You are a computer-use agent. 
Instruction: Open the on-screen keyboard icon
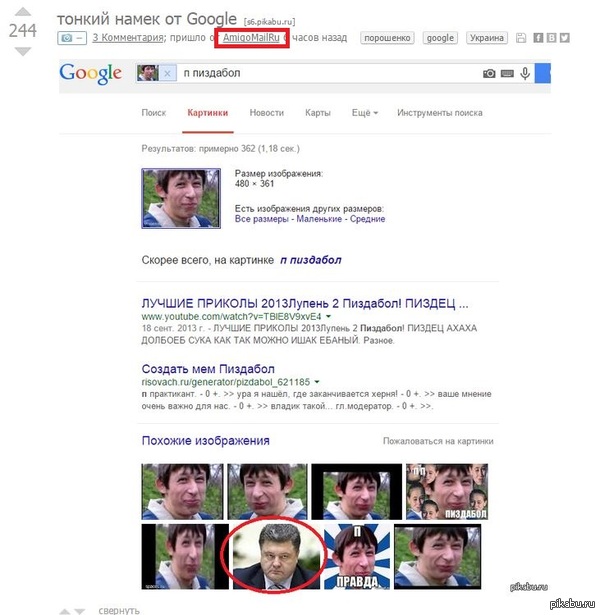coord(507,73)
